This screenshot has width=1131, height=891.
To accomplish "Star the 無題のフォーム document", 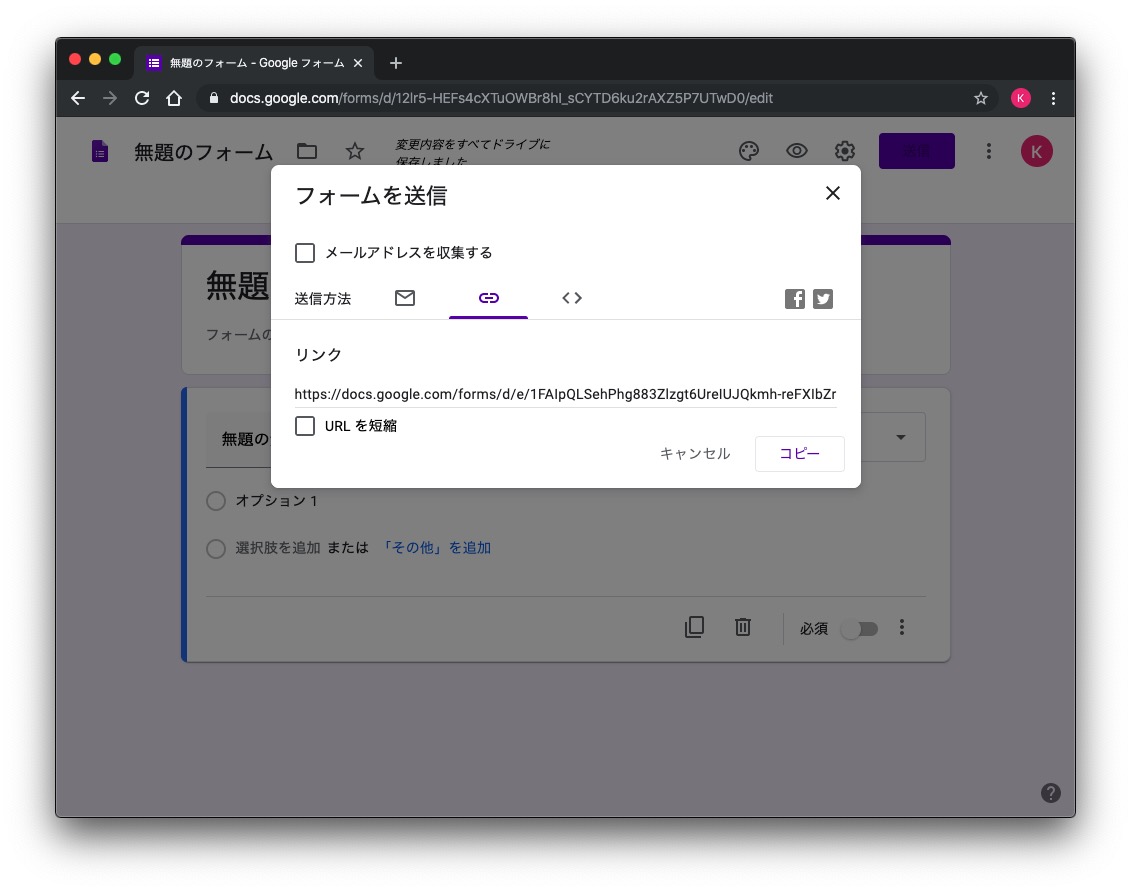I will point(355,151).
